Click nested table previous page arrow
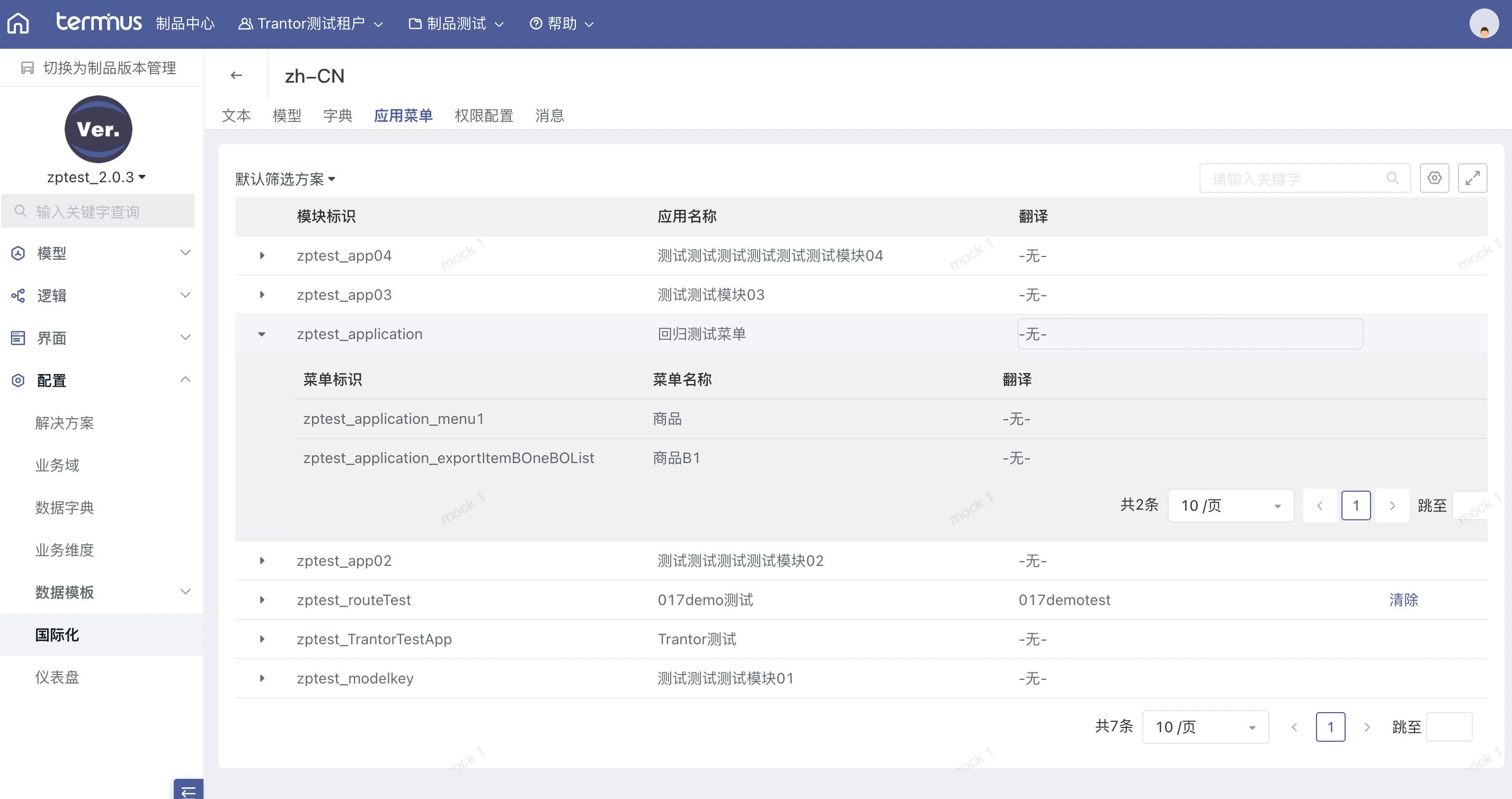The width and height of the screenshot is (1512, 799). coord(1320,505)
